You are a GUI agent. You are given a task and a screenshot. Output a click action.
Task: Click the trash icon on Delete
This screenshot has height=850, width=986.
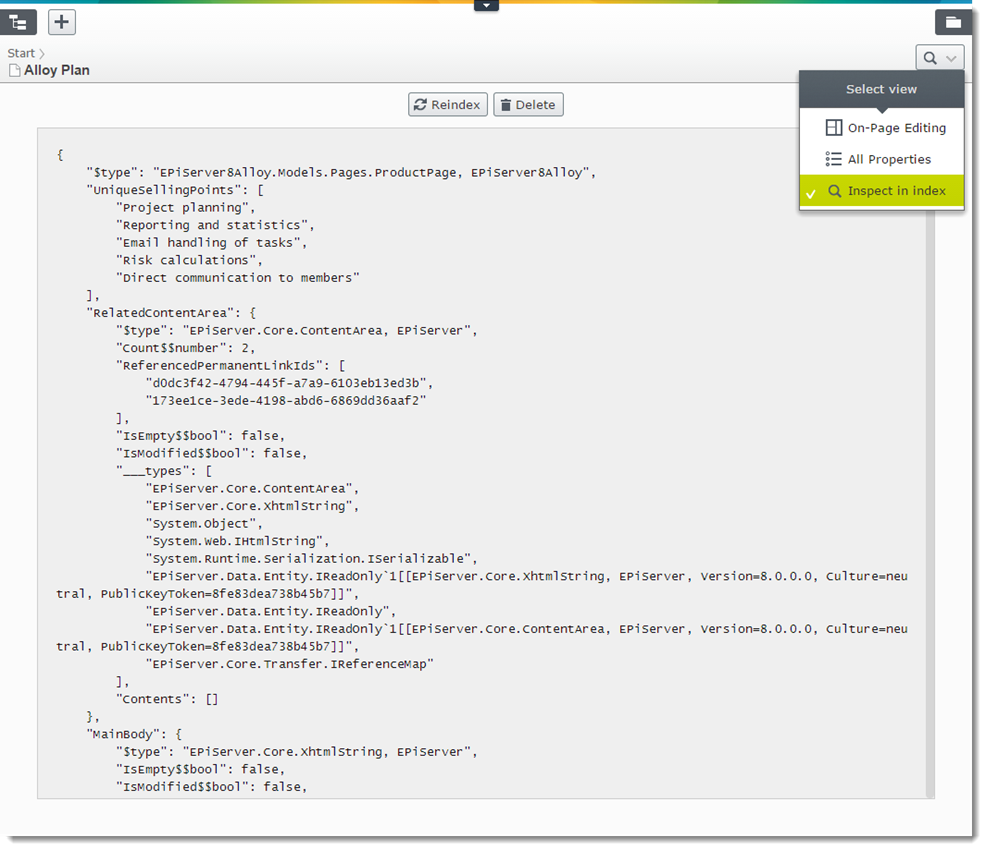point(506,105)
